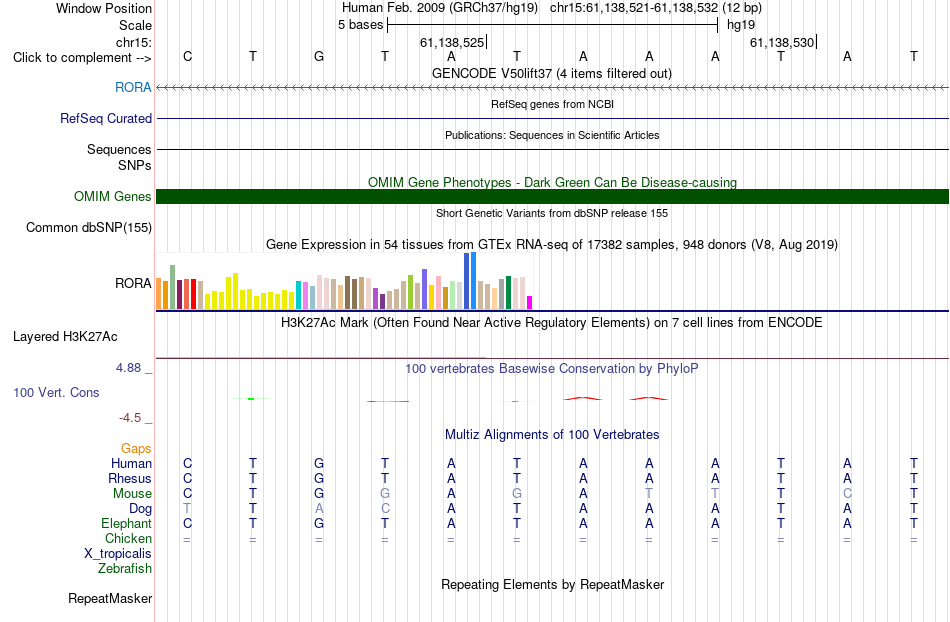Click the 'H3K27Ac Mark' ENCODE track title

pos(552,322)
